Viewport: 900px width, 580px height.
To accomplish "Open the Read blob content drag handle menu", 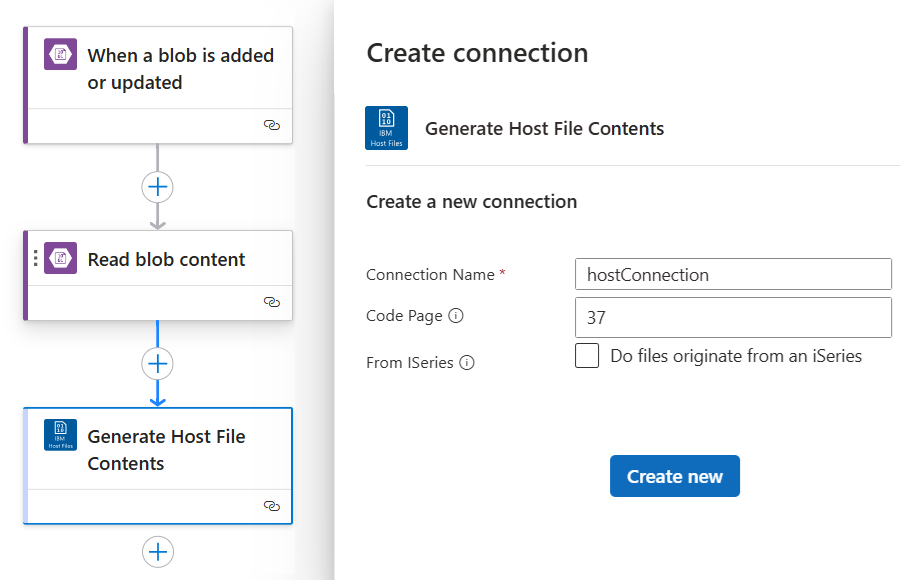I will [x=36, y=259].
